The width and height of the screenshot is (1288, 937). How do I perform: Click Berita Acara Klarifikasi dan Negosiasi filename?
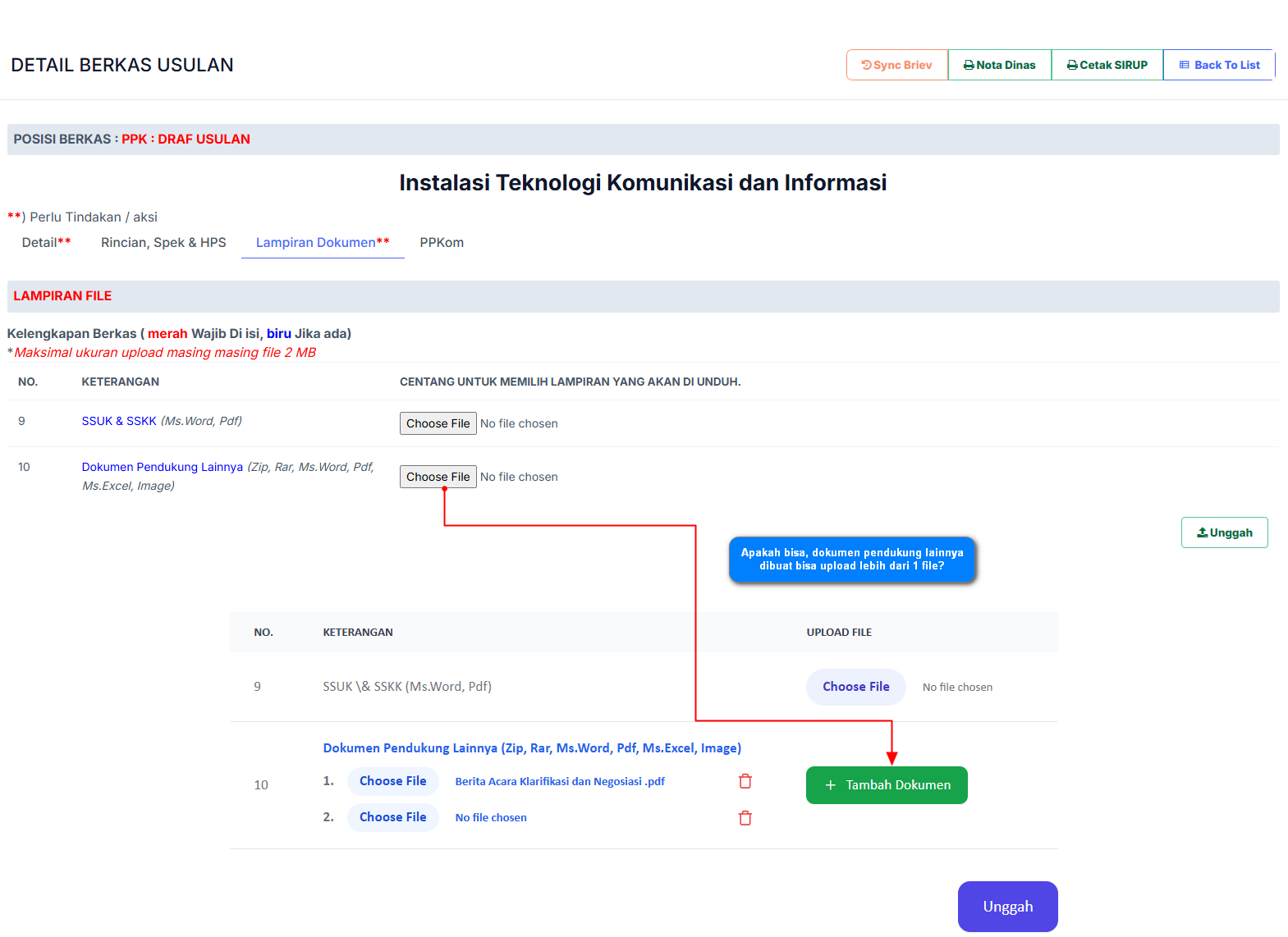(x=560, y=781)
